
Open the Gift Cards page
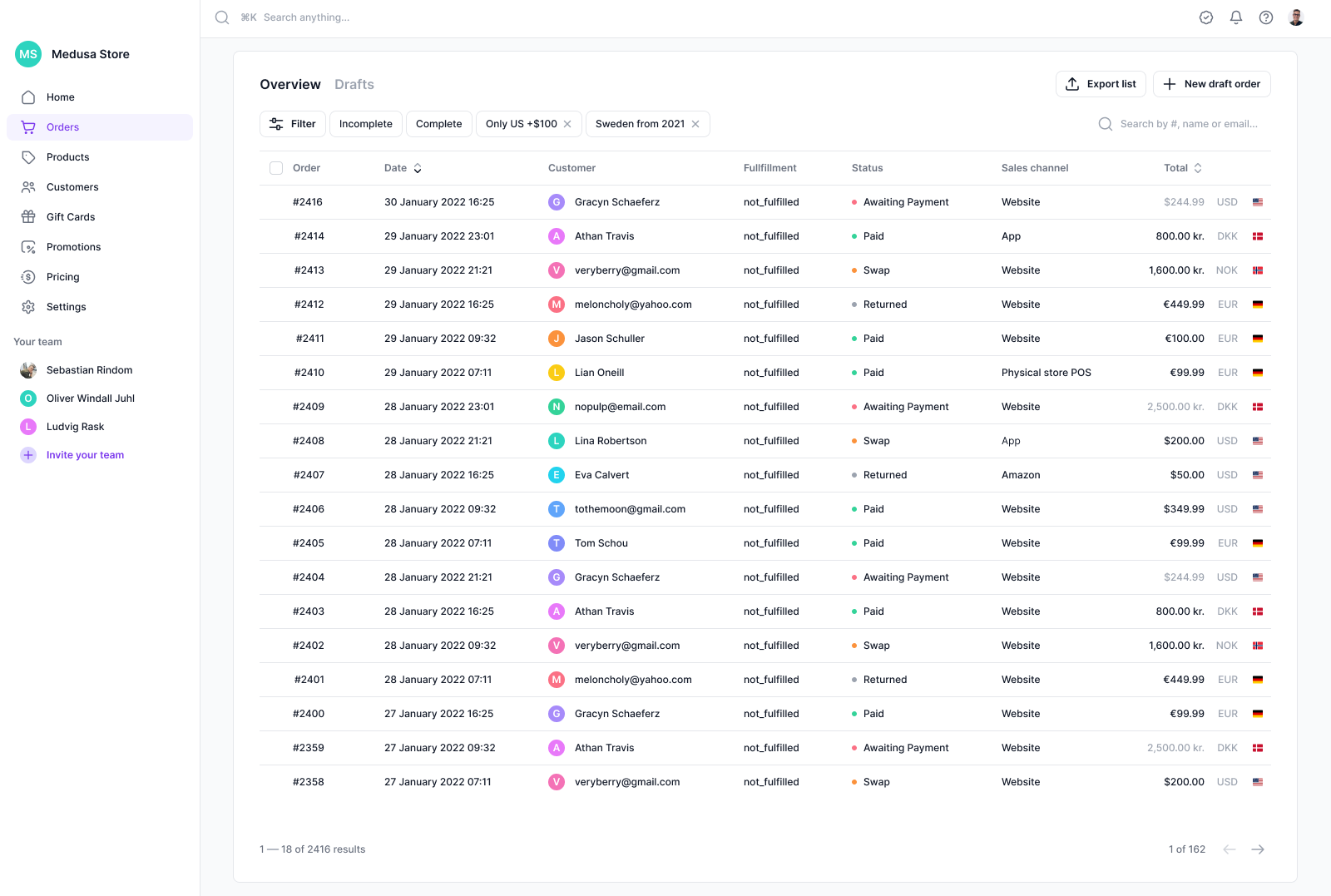(x=70, y=216)
